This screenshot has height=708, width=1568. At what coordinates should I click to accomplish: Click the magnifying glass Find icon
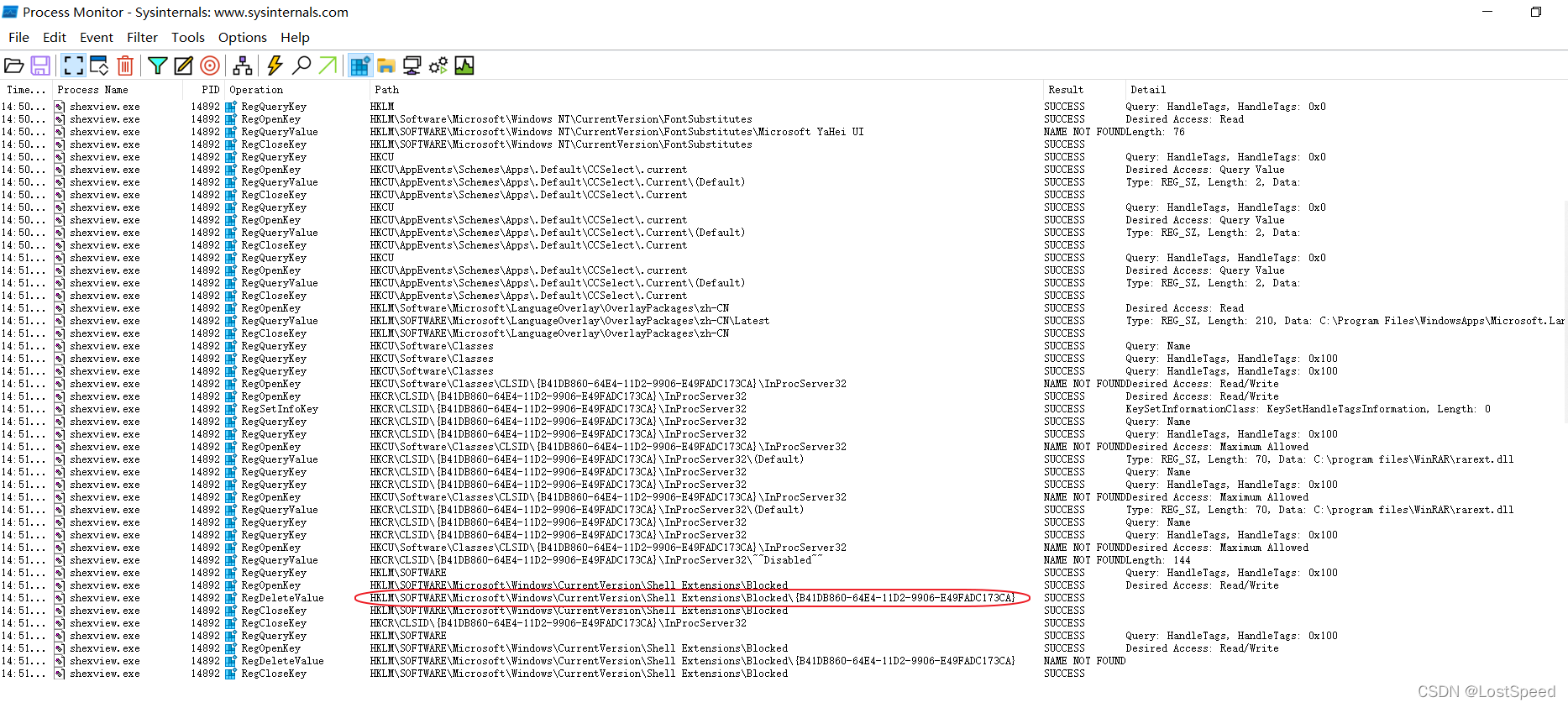pyautogui.click(x=302, y=66)
